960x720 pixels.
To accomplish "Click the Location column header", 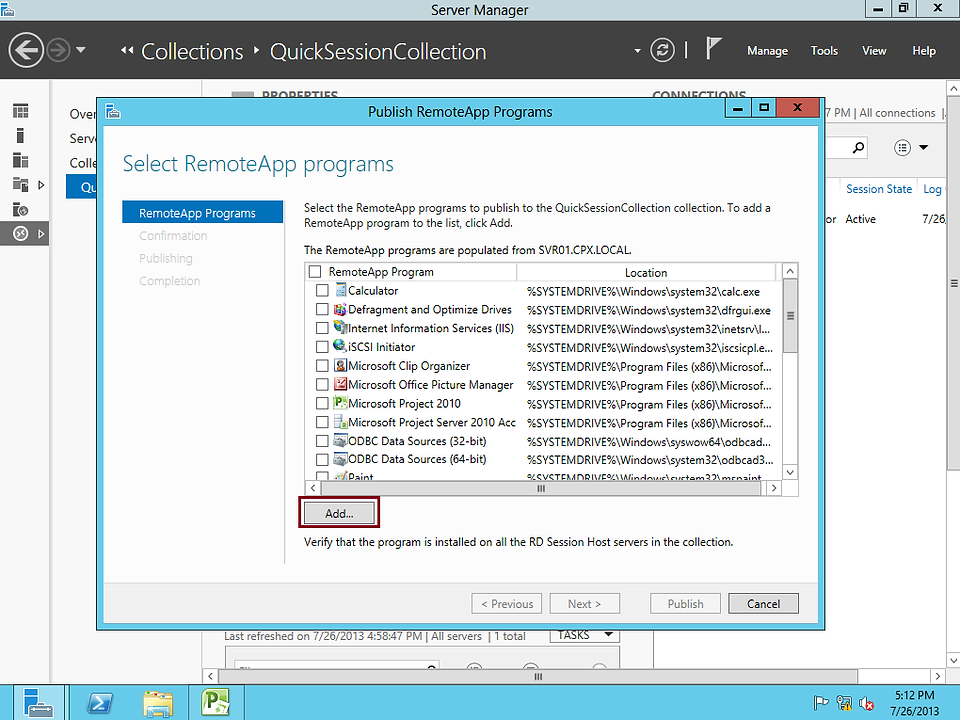I will click(646, 272).
